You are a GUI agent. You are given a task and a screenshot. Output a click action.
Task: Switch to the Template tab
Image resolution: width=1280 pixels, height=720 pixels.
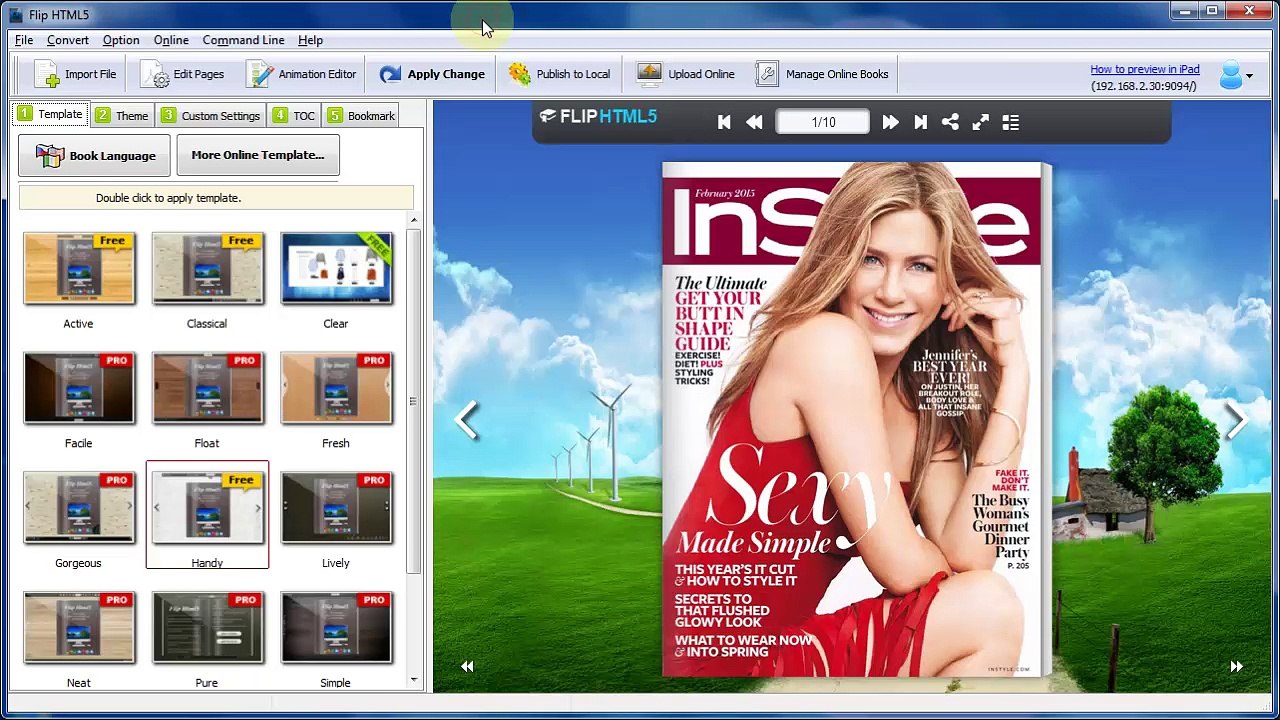click(x=50, y=114)
